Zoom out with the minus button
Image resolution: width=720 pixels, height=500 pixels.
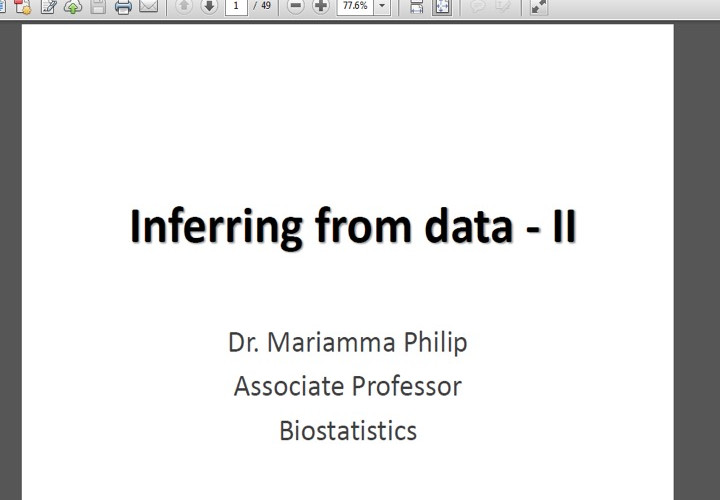[296, 6]
